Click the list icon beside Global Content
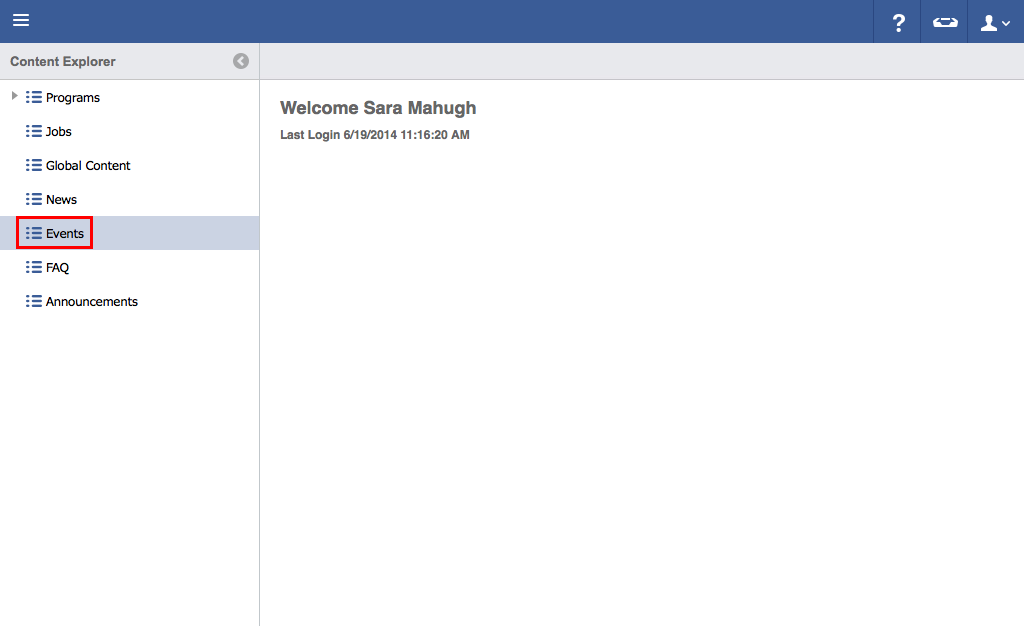1024x626 pixels. (34, 166)
